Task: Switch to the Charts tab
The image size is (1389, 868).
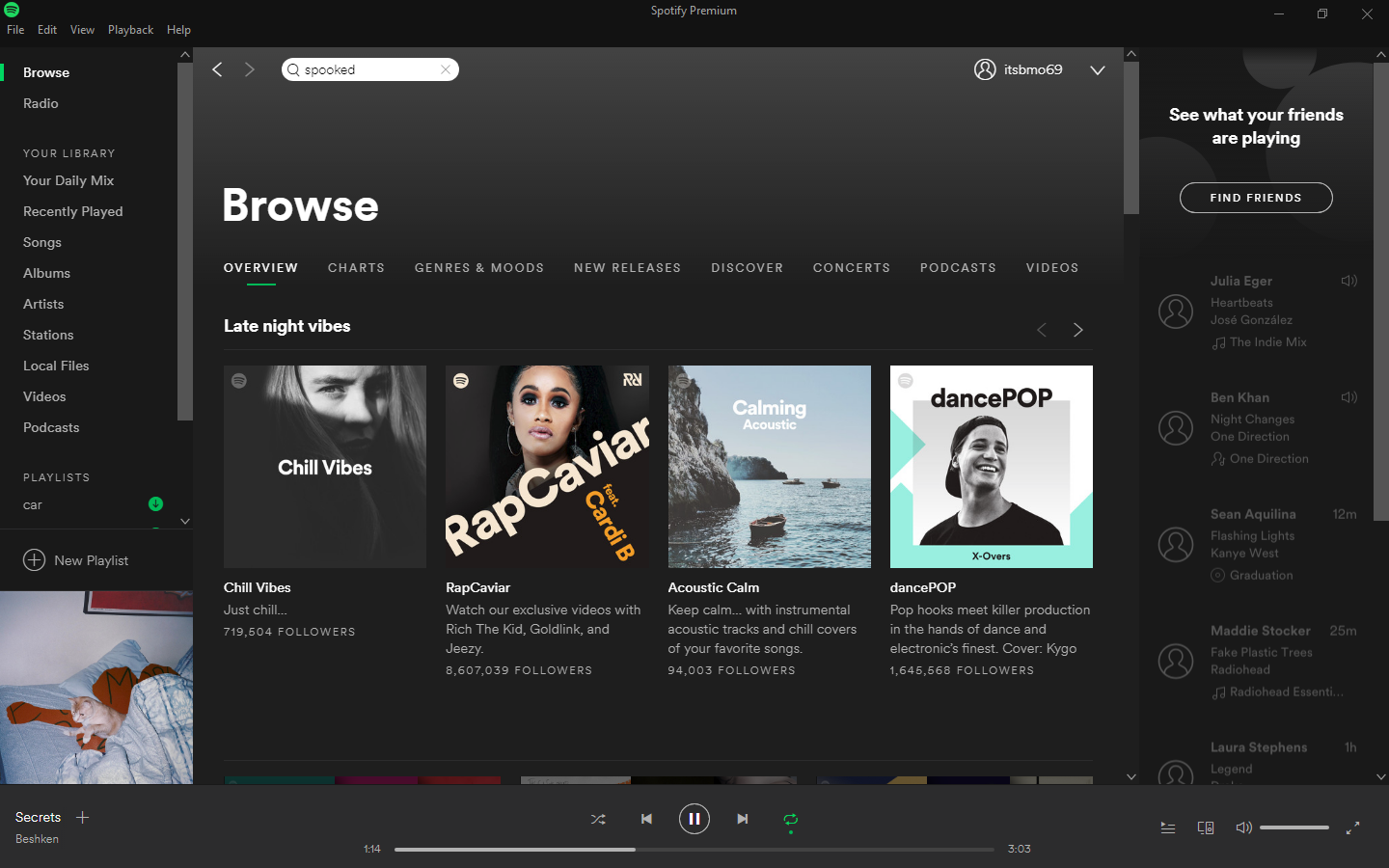Action: [x=356, y=268]
